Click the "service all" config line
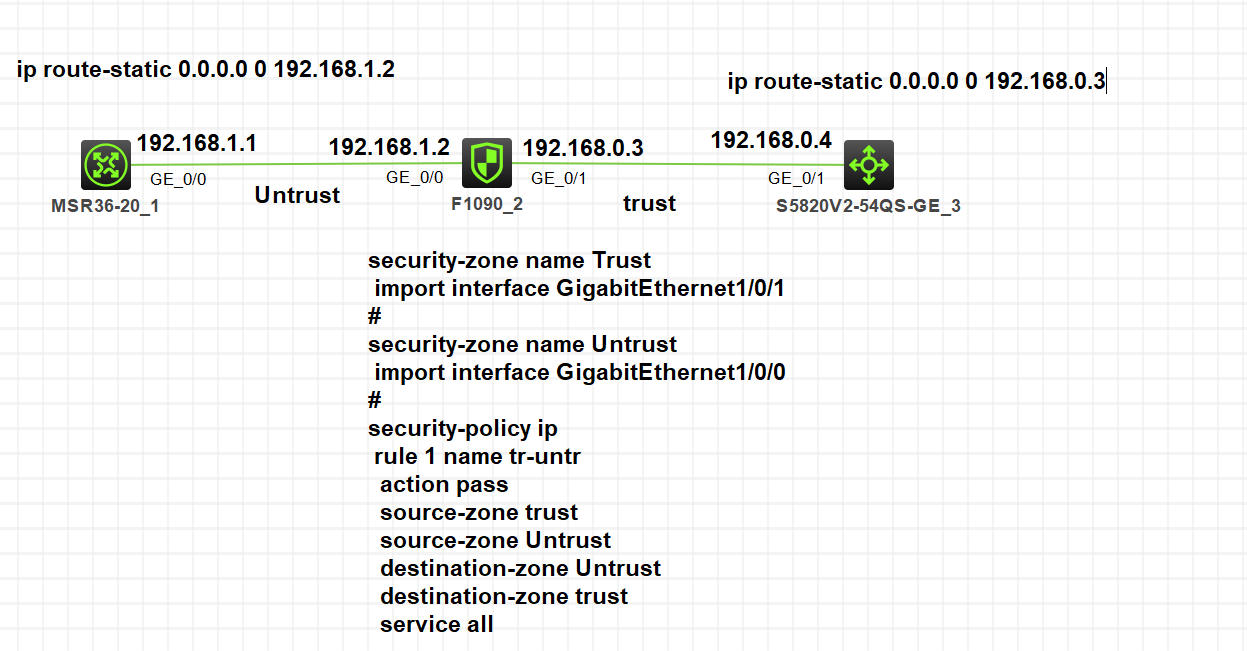Screen dimensions: 1247x651 (437, 625)
